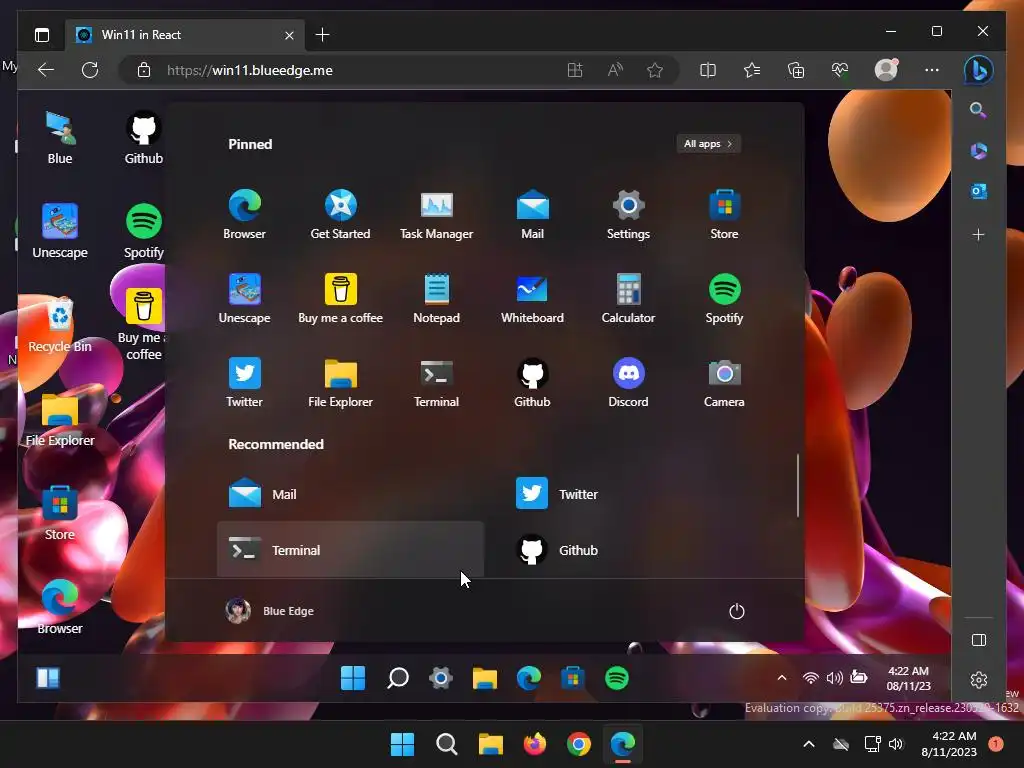Image resolution: width=1024 pixels, height=768 pixels.
Task: Open Chrome from the outer Windows taskbar
Action: 579,744
